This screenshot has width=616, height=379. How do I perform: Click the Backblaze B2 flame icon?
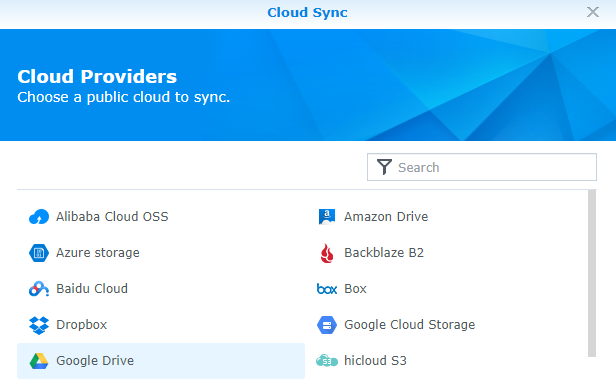pos(327,253)
